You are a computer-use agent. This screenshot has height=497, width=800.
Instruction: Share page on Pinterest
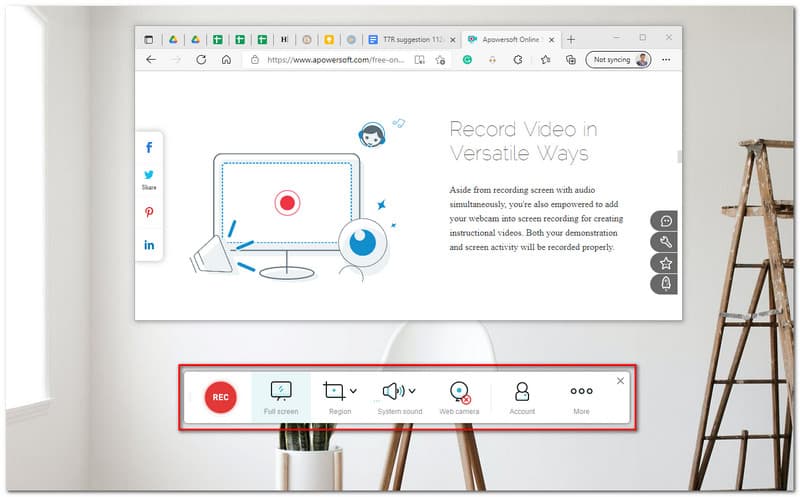149,212
